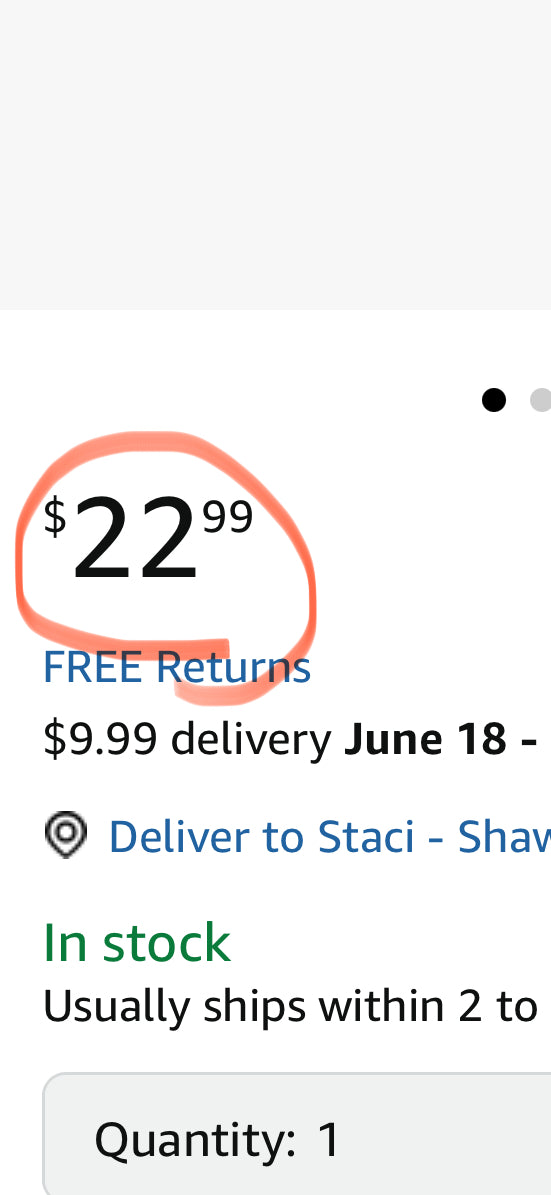Select the black active carousel dot
Screen dimensions: 551x1195
[494, 400]
